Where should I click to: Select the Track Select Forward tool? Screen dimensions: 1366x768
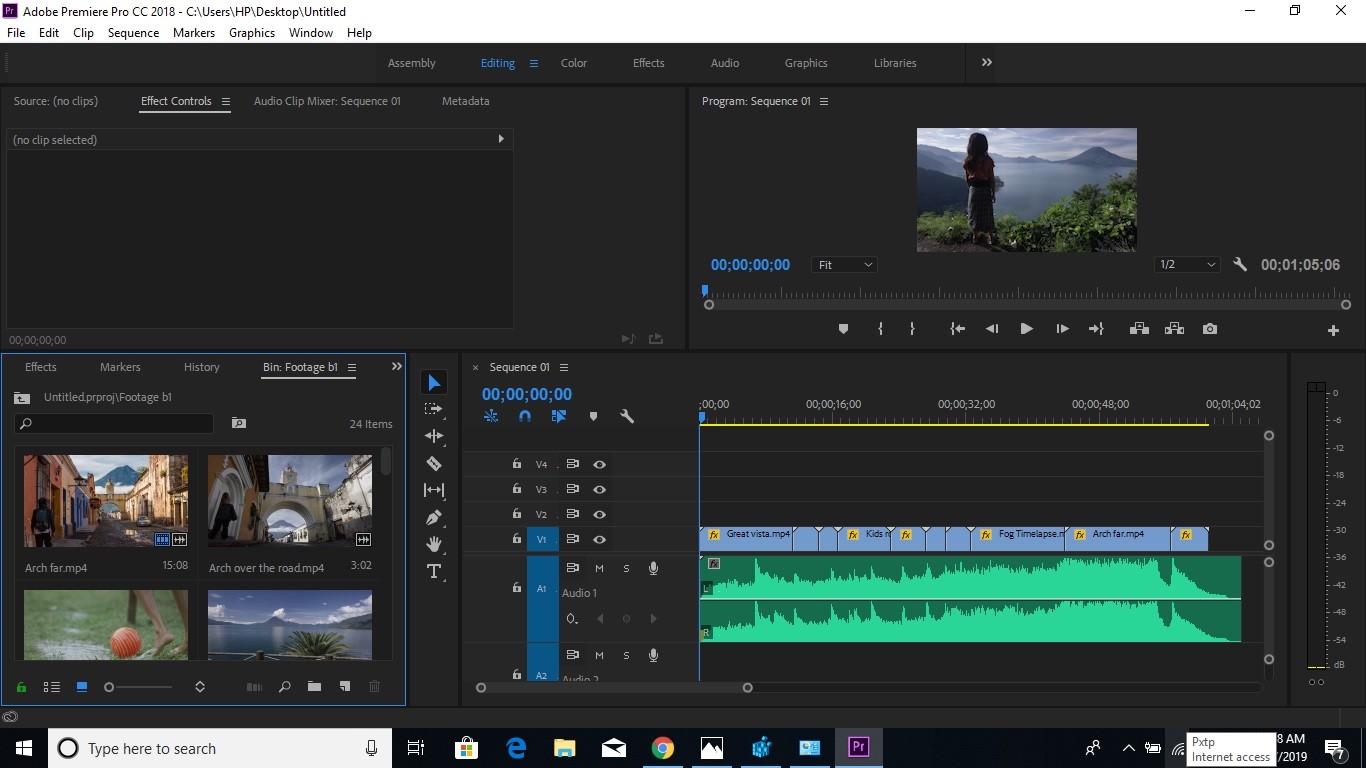pos(434,409)
